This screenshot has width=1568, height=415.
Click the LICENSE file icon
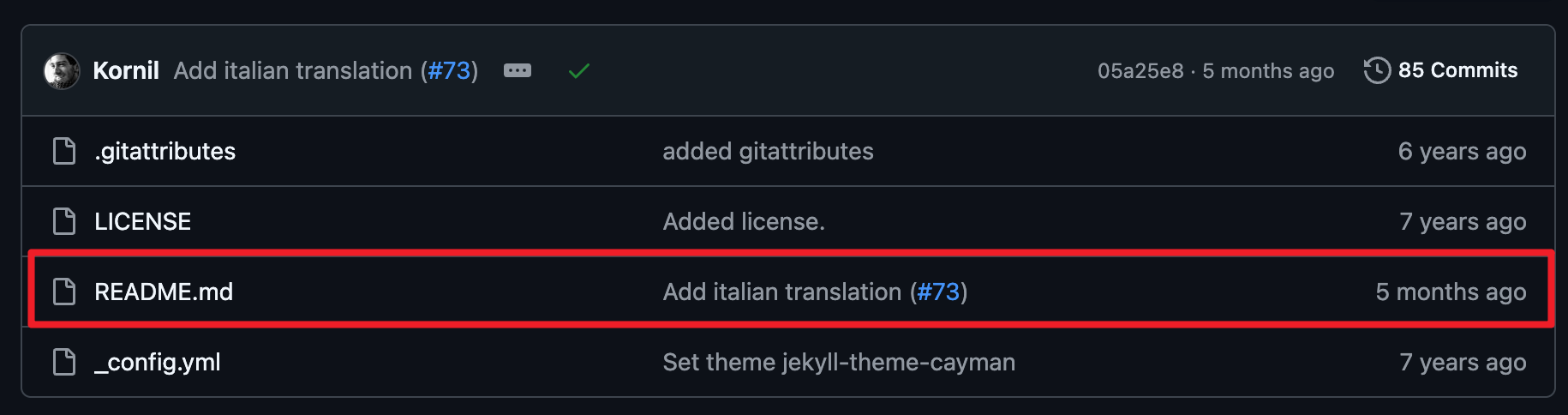(64, 221)
